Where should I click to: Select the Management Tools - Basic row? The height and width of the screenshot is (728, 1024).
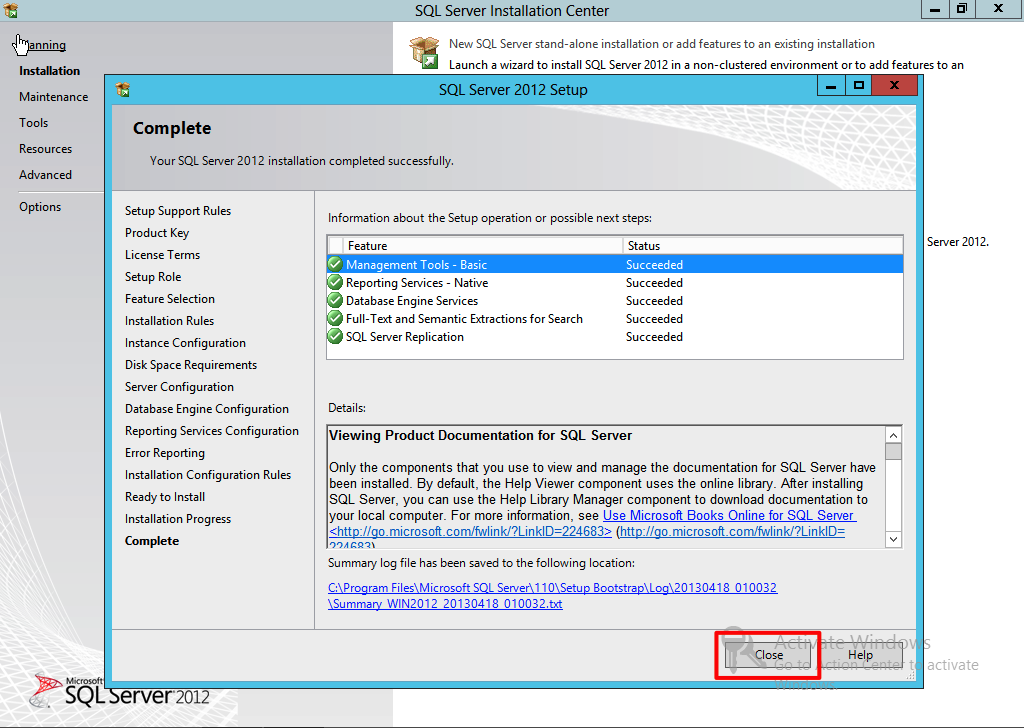(x=615, y=264)
